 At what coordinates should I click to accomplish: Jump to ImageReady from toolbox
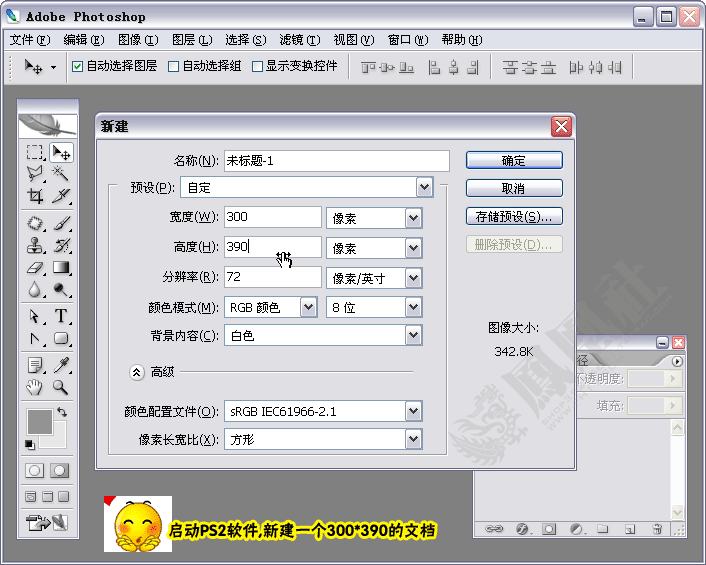47,523
